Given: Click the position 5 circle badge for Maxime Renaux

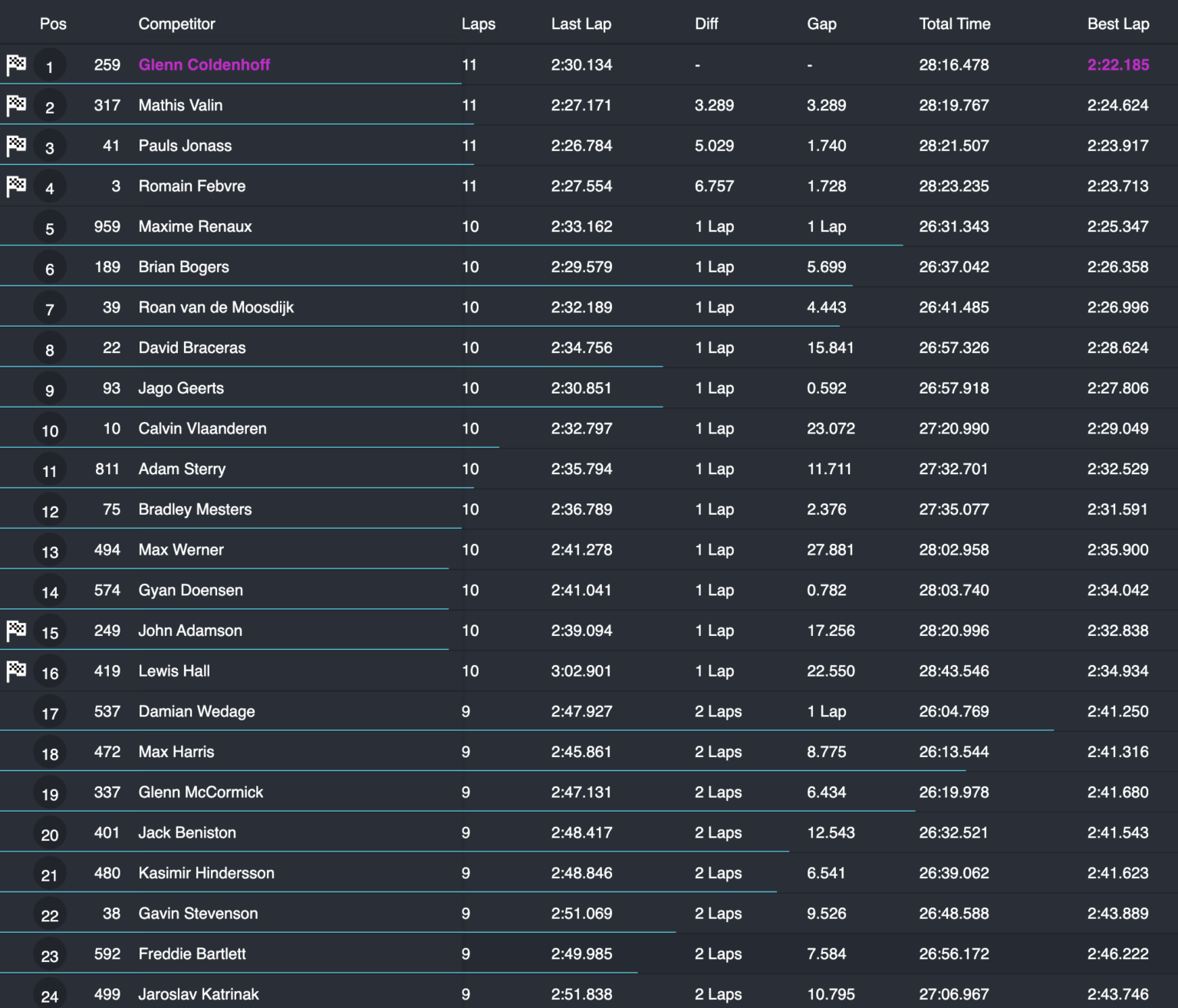Looking at the screenshot, I should [x=49, y=226].
